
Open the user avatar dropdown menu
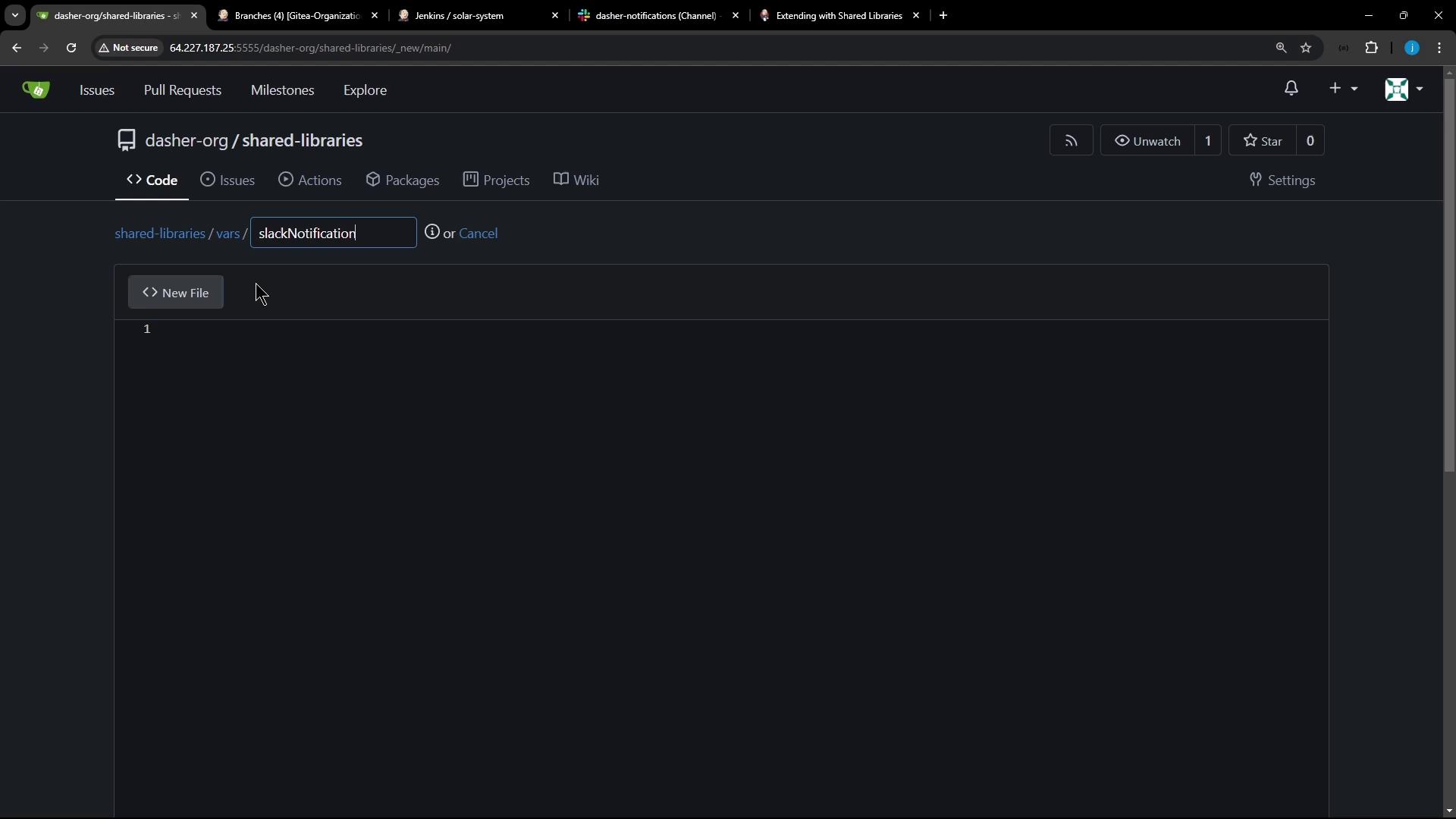1404,89
